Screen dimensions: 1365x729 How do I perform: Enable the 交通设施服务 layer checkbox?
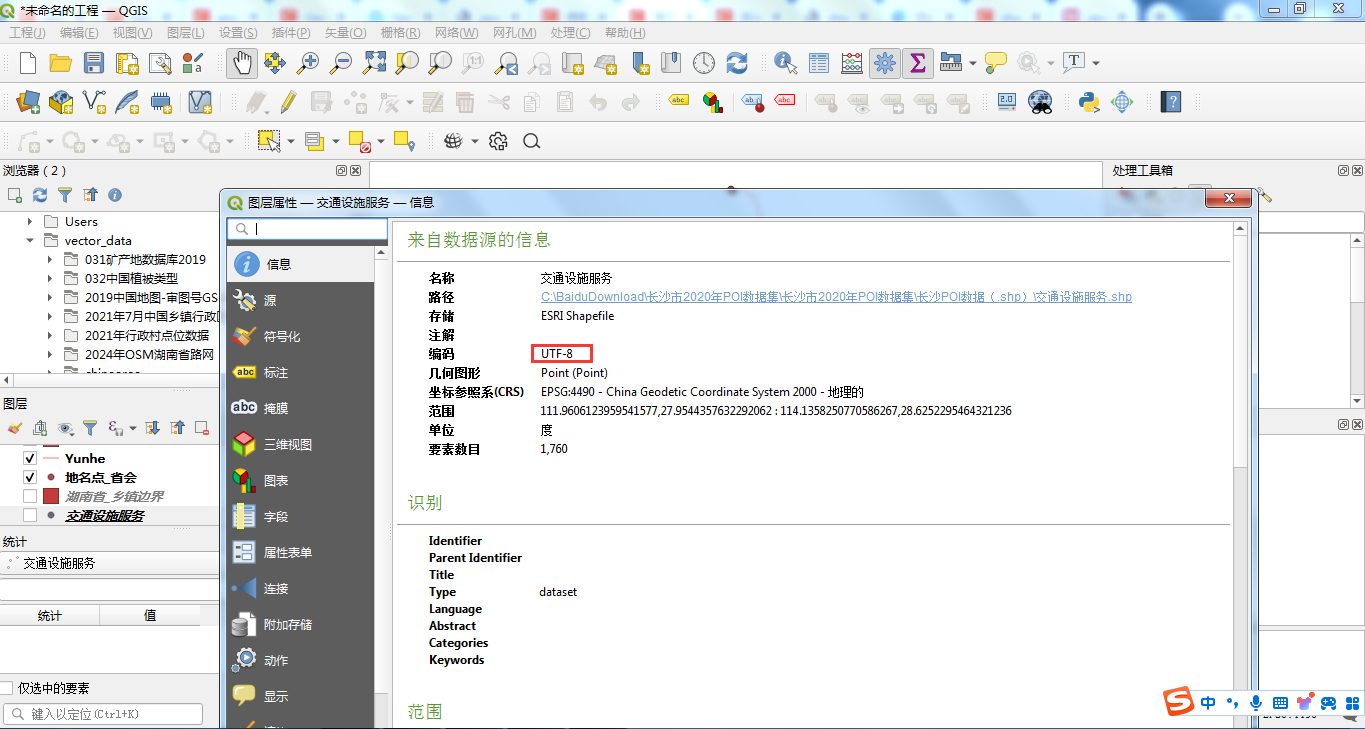coord(30,515)
